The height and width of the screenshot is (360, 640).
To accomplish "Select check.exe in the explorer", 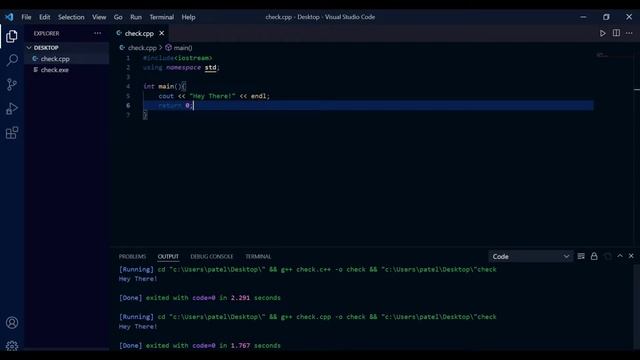I will pos(67,70).
